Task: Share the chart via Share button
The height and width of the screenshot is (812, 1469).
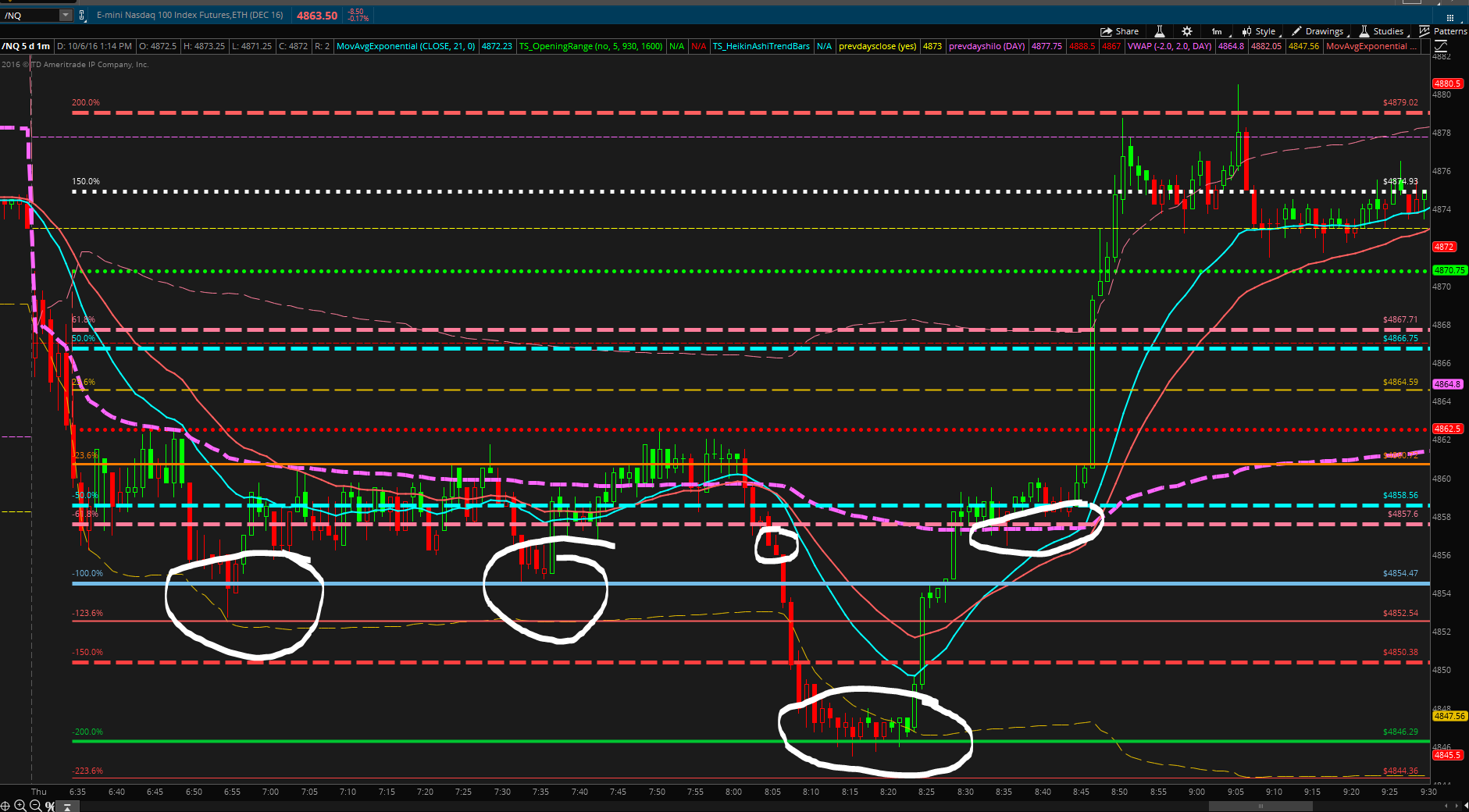Action: point(1119,31)
